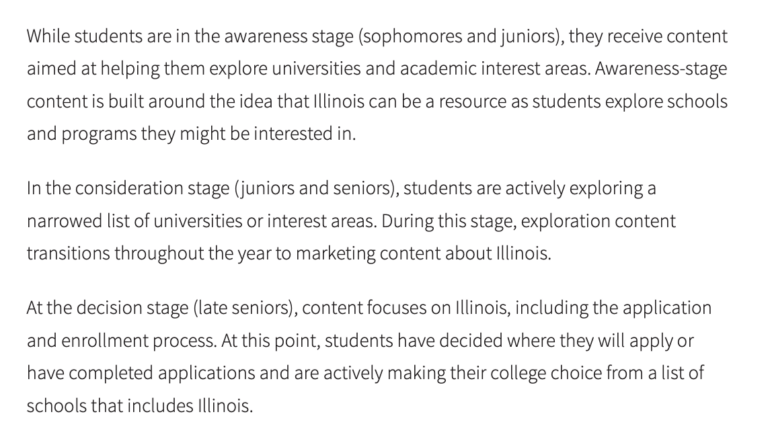768x445 pixels.
Task: Click the word "While" starting the first paragraph
Action: (x=46, y=37)
